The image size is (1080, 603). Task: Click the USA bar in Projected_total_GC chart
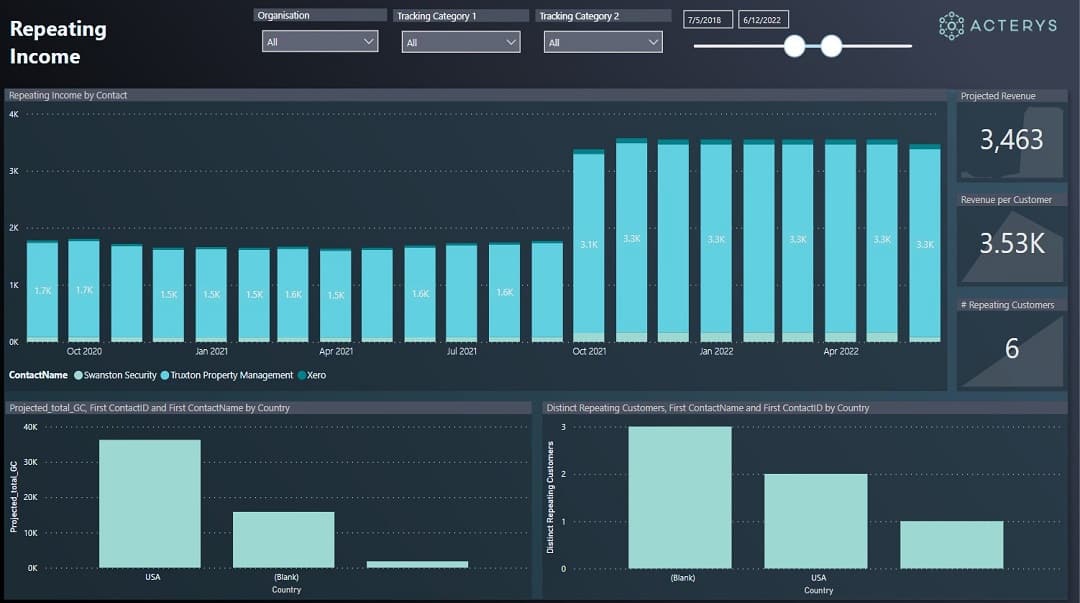(x=150, y=503)
